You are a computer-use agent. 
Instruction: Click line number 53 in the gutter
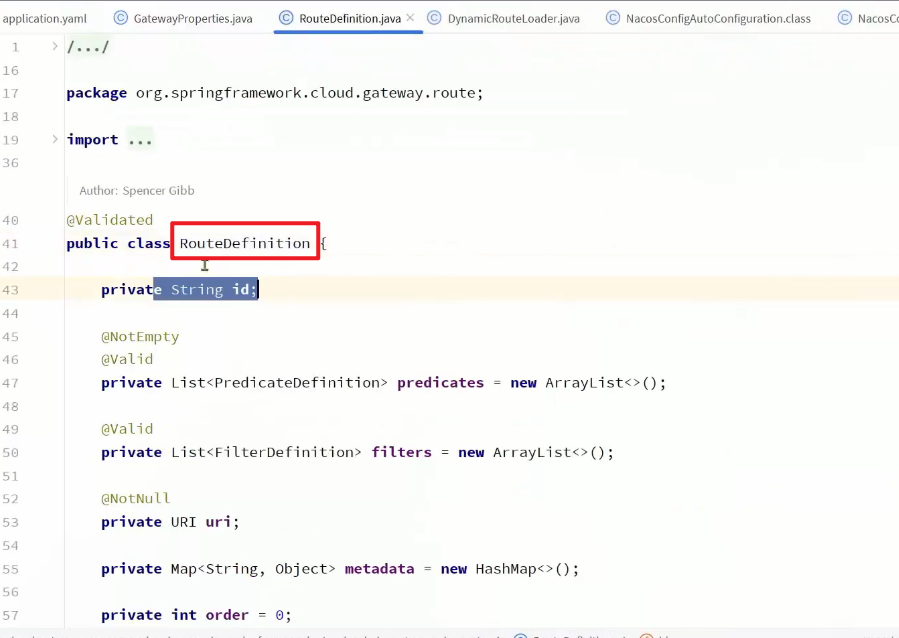point(11,522)
